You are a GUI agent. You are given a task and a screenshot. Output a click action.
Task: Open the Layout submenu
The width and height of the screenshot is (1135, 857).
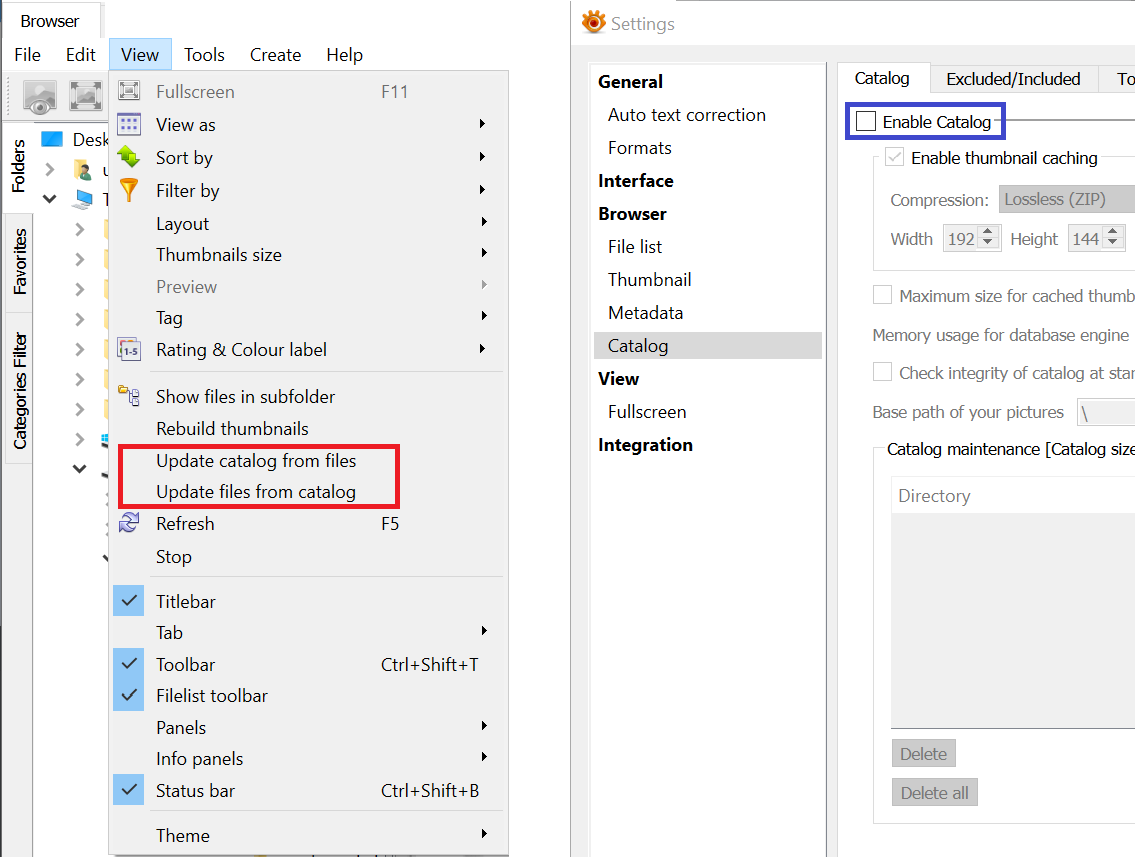[308, 224]
